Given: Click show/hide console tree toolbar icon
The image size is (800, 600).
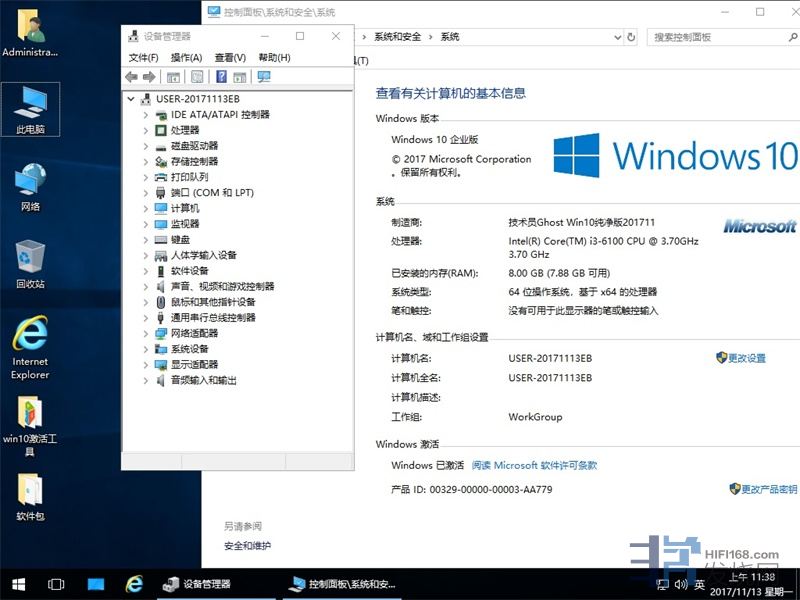Looking at the screenshot, I should [173, 77].
